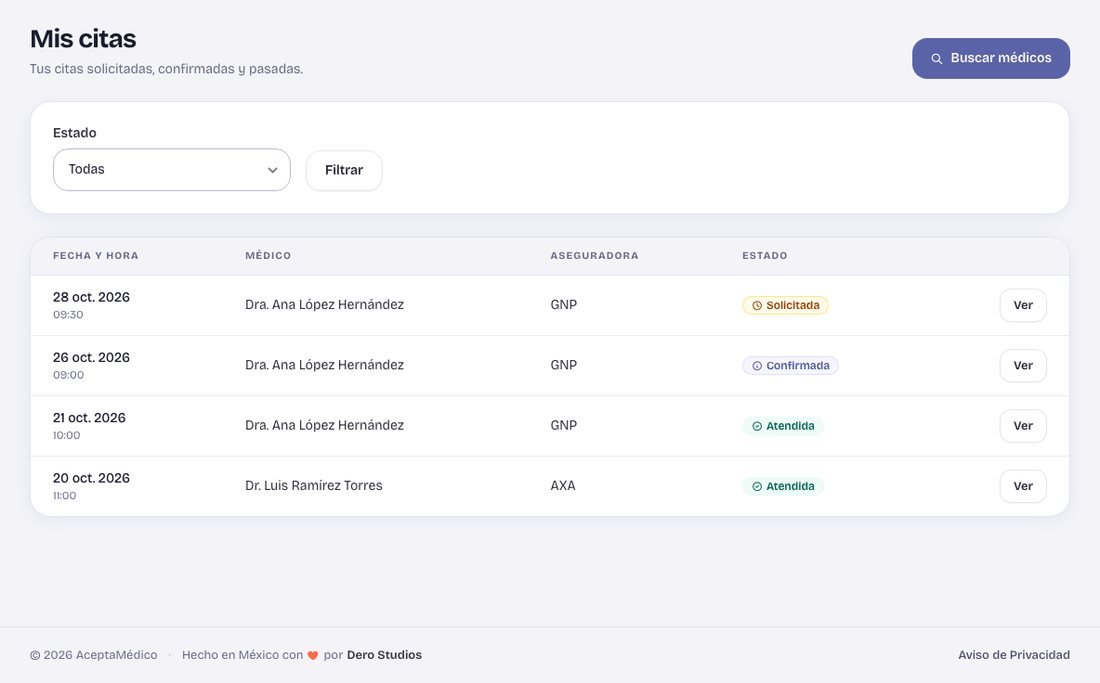This screenshot has width=1100, height=683.
Task: View the 26 oct. 2026 appointment
Action: (x=1023, y=365)
